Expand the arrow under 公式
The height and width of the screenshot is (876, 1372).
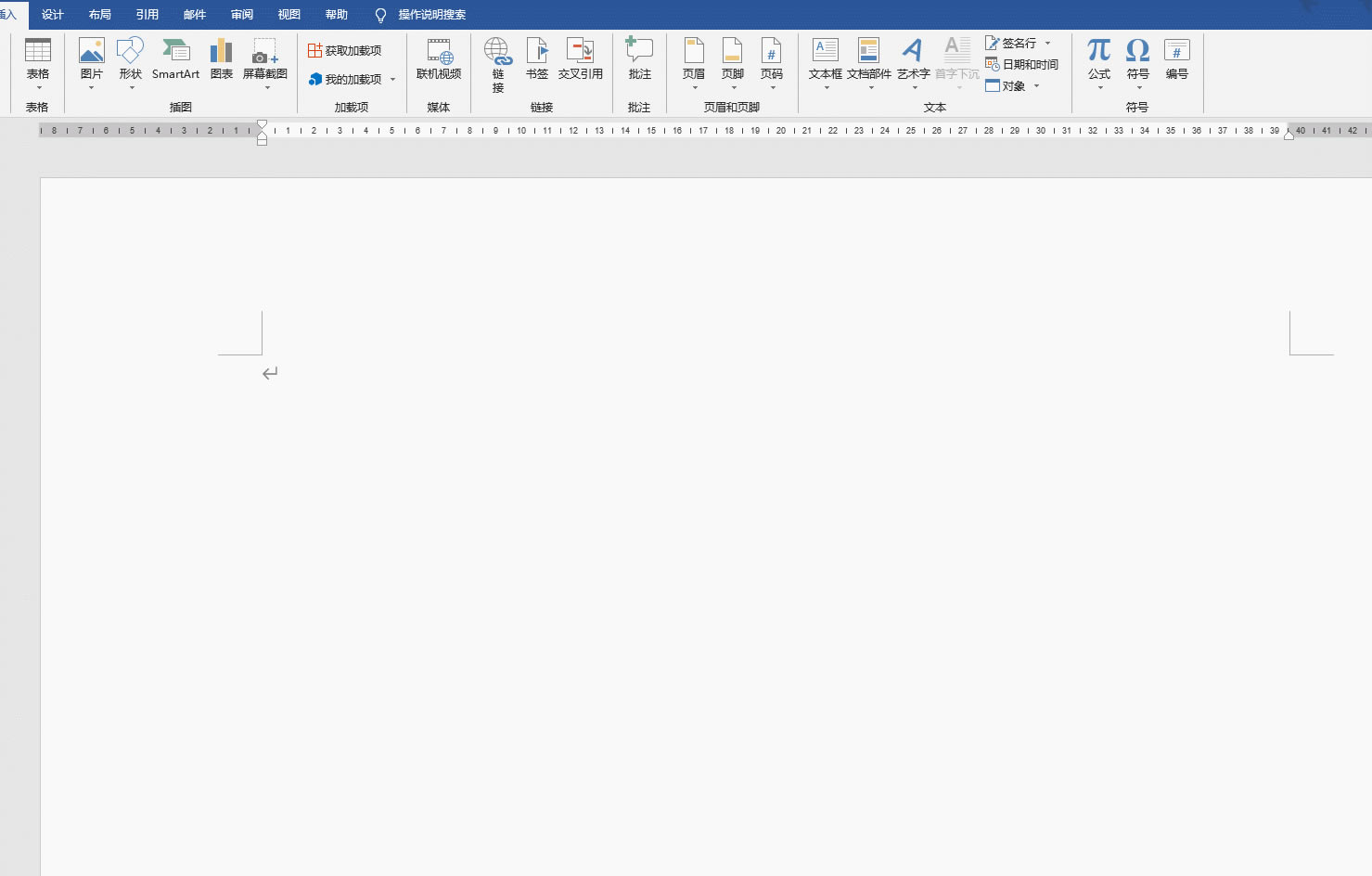pyautogui.click(x=1100, y=88)
